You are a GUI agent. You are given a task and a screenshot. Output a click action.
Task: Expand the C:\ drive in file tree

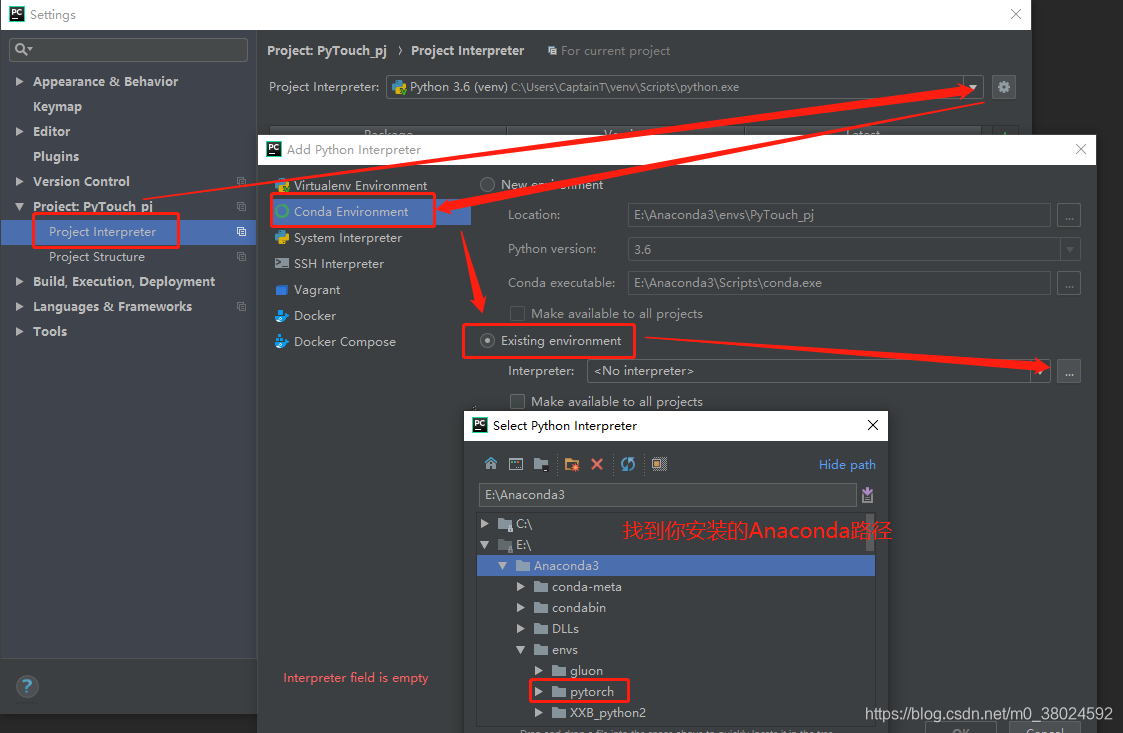click(x=485, y=524)
